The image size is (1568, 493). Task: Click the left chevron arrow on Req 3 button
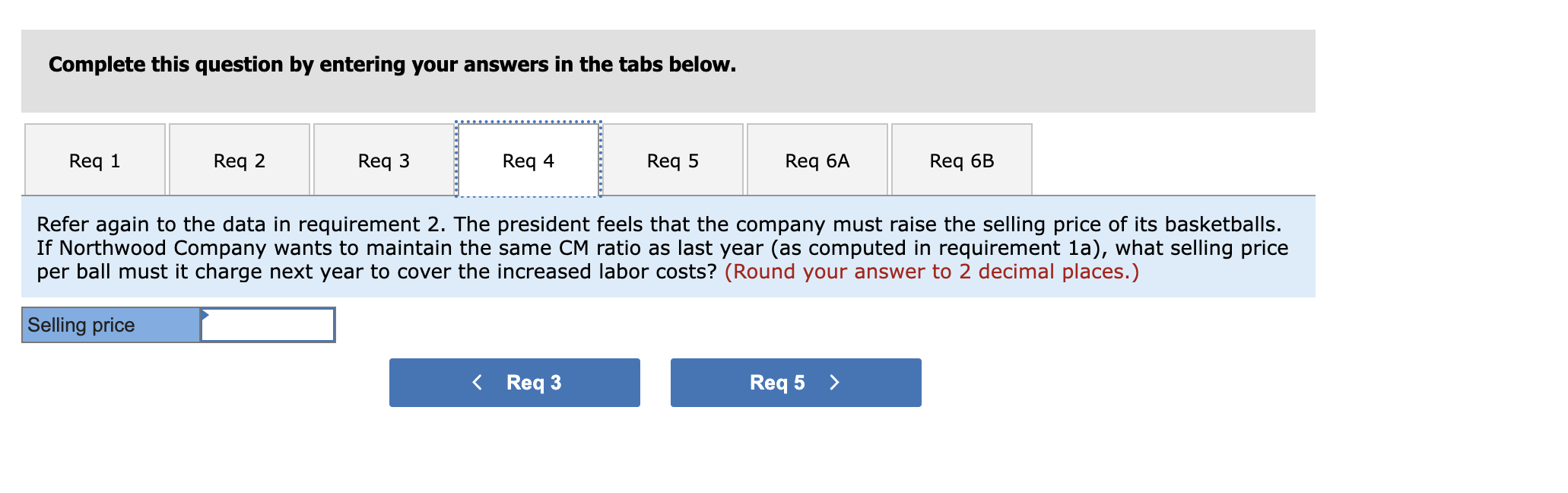click(478, 383)
